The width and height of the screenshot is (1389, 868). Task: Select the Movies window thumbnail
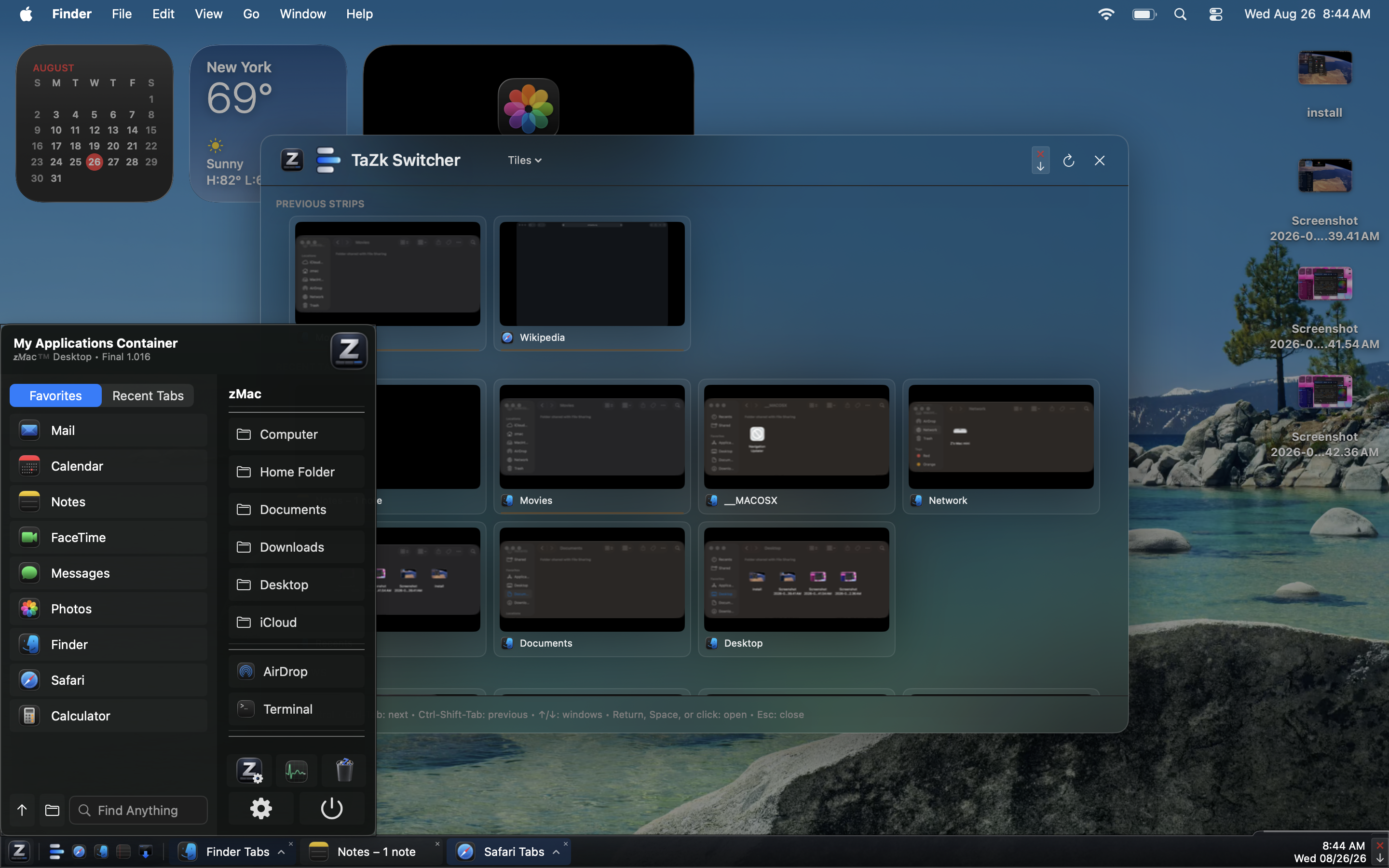click(592, 447)
